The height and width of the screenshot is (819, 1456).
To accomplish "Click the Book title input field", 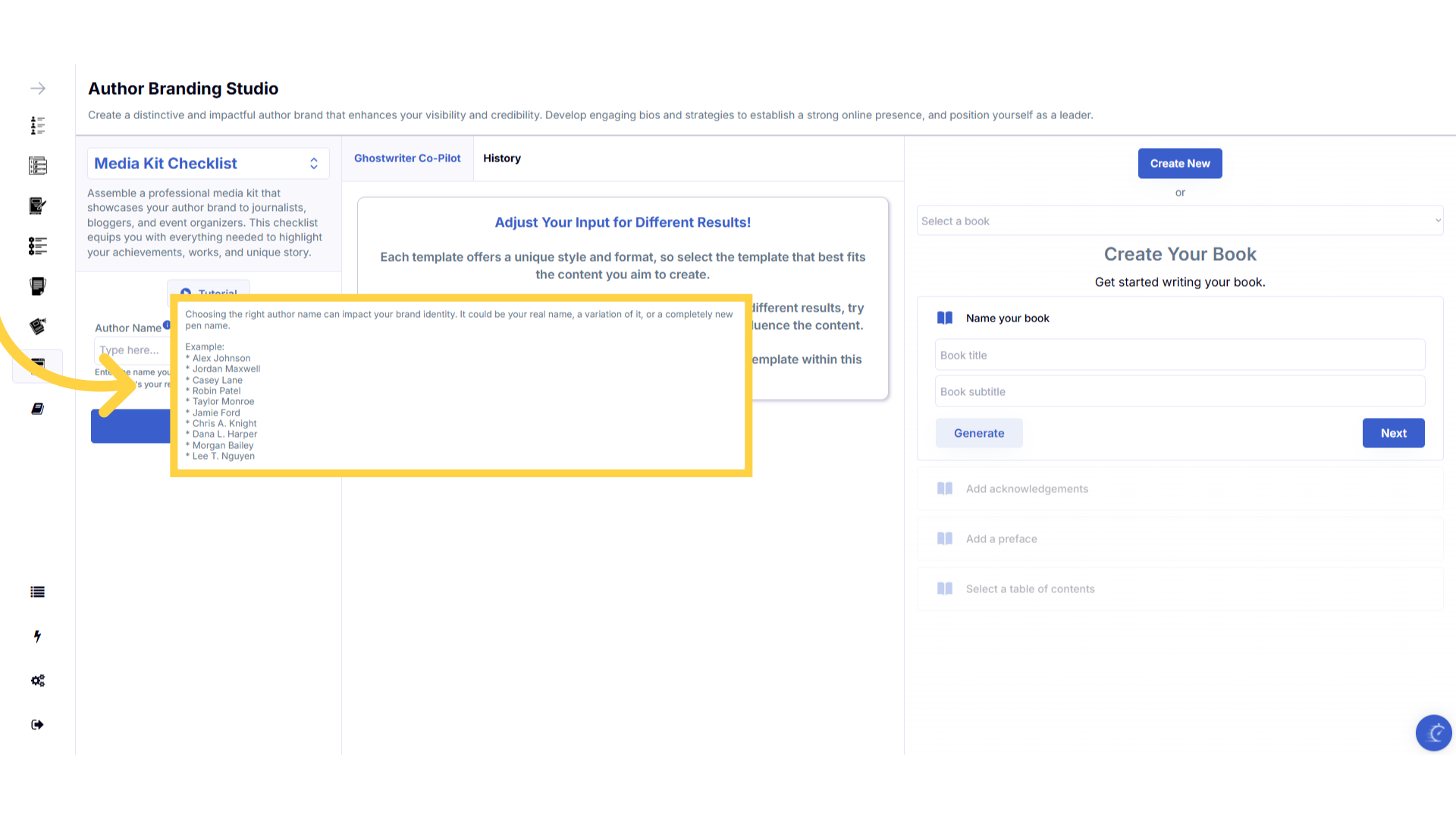I will [1179, 355].
